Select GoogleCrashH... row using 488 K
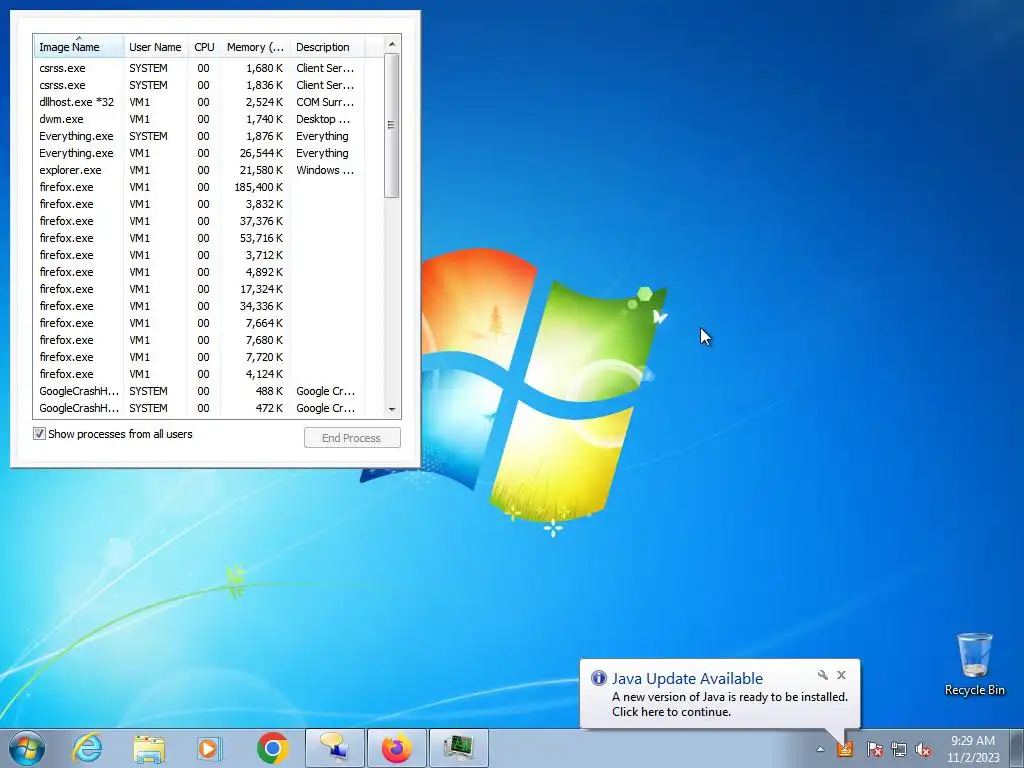 [199, 391]
